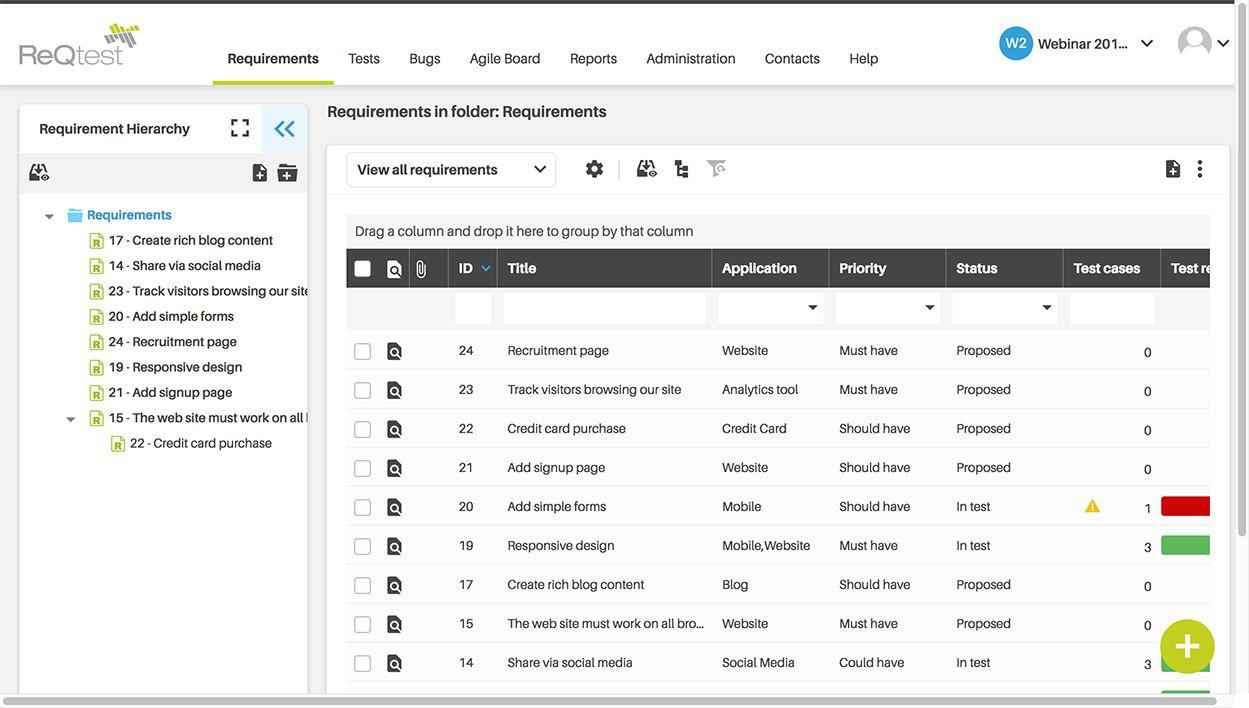Click the clear filters funnel icon
The image size is (1249, 708).
click(x=716, y=168)
